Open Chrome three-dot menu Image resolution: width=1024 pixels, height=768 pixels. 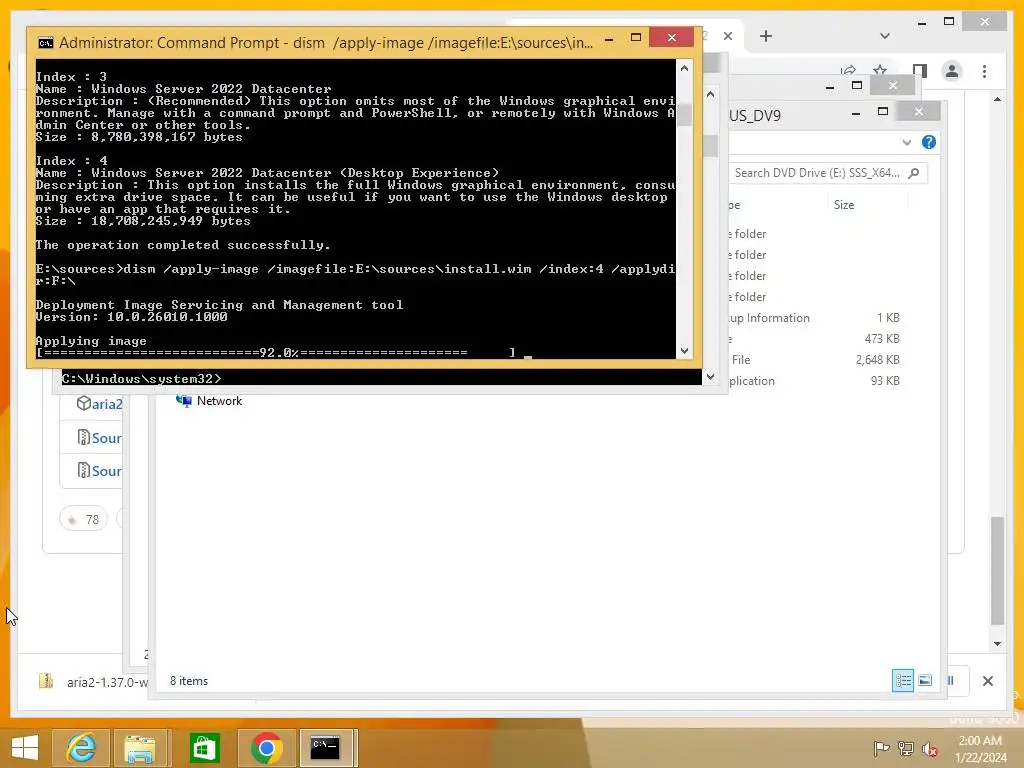(985, 71)
